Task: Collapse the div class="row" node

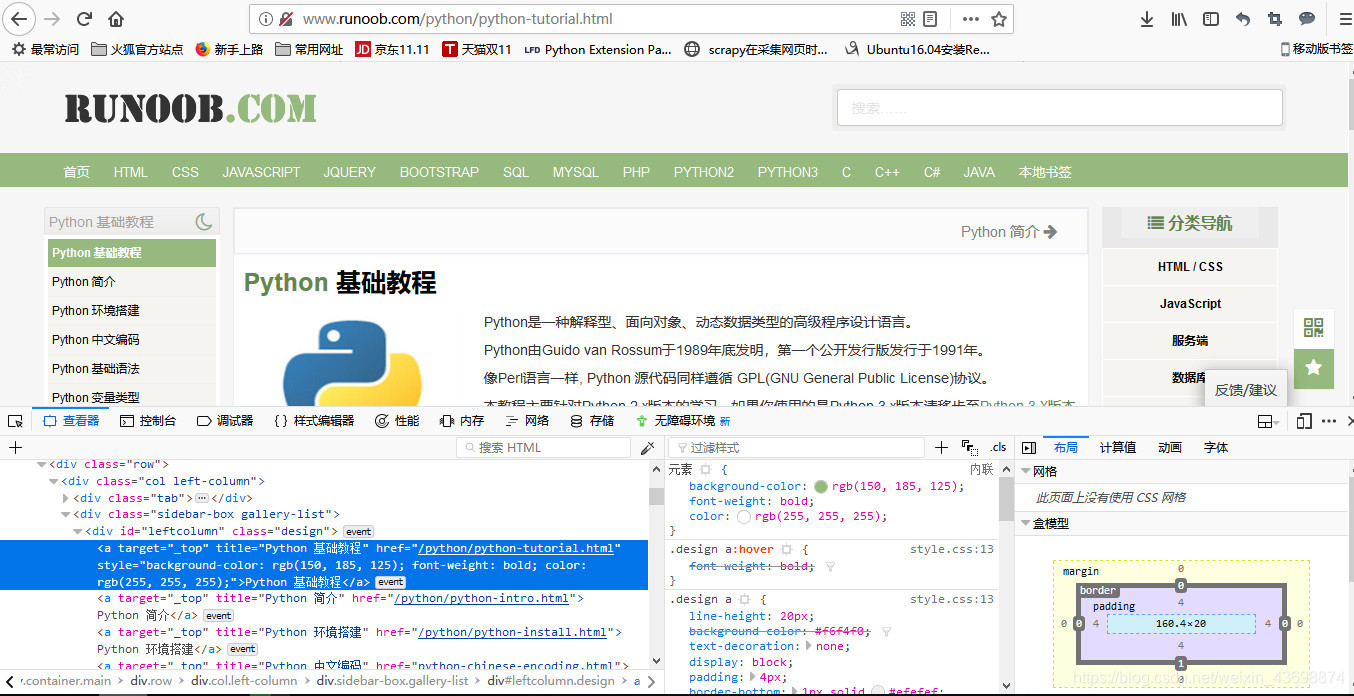Action: coord(42,464)
